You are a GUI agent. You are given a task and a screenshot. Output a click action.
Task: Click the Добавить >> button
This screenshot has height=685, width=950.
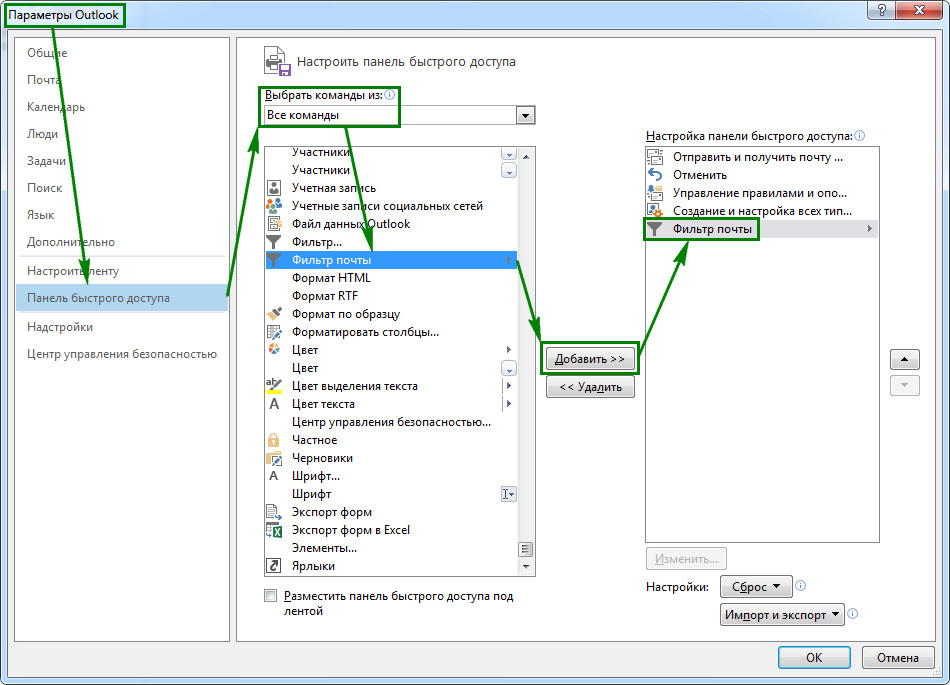pos(590,359)
